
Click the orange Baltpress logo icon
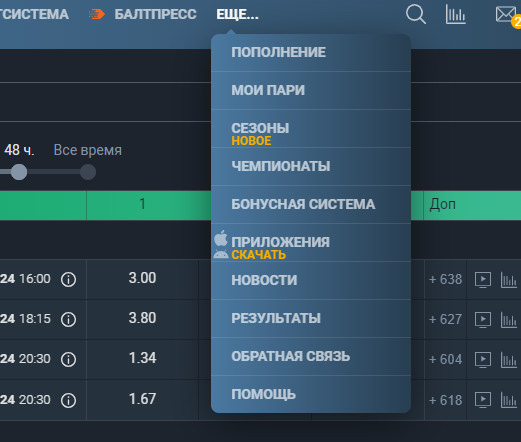pyautogui.click(x=97, y=14)
